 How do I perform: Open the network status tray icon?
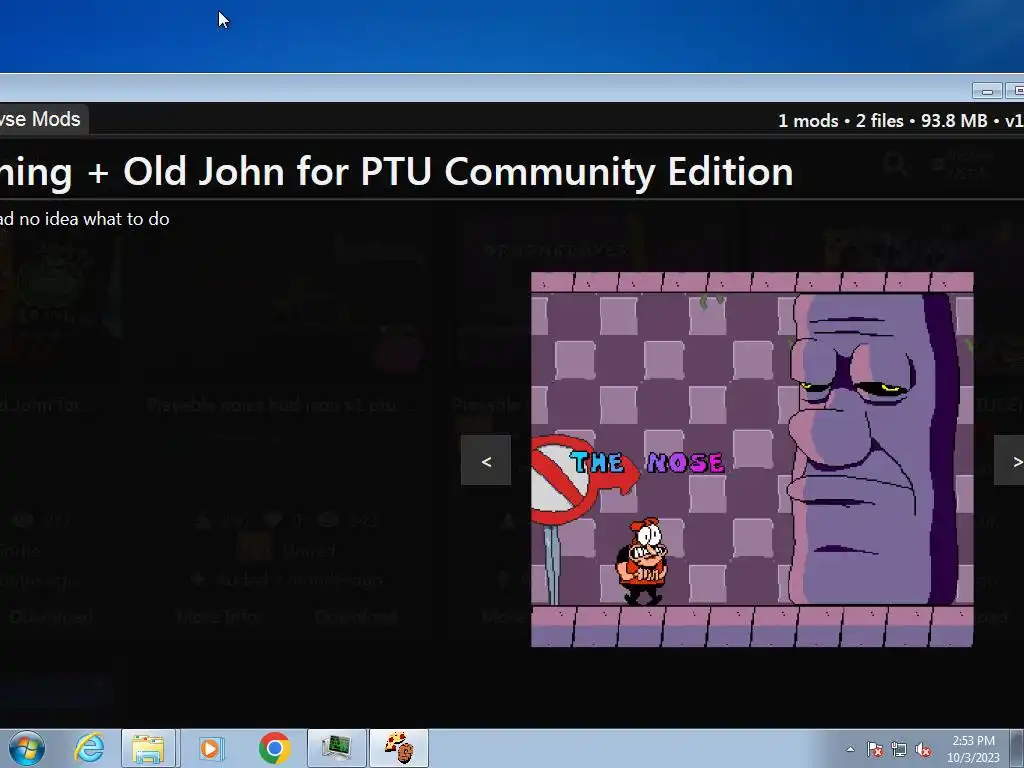899,749
